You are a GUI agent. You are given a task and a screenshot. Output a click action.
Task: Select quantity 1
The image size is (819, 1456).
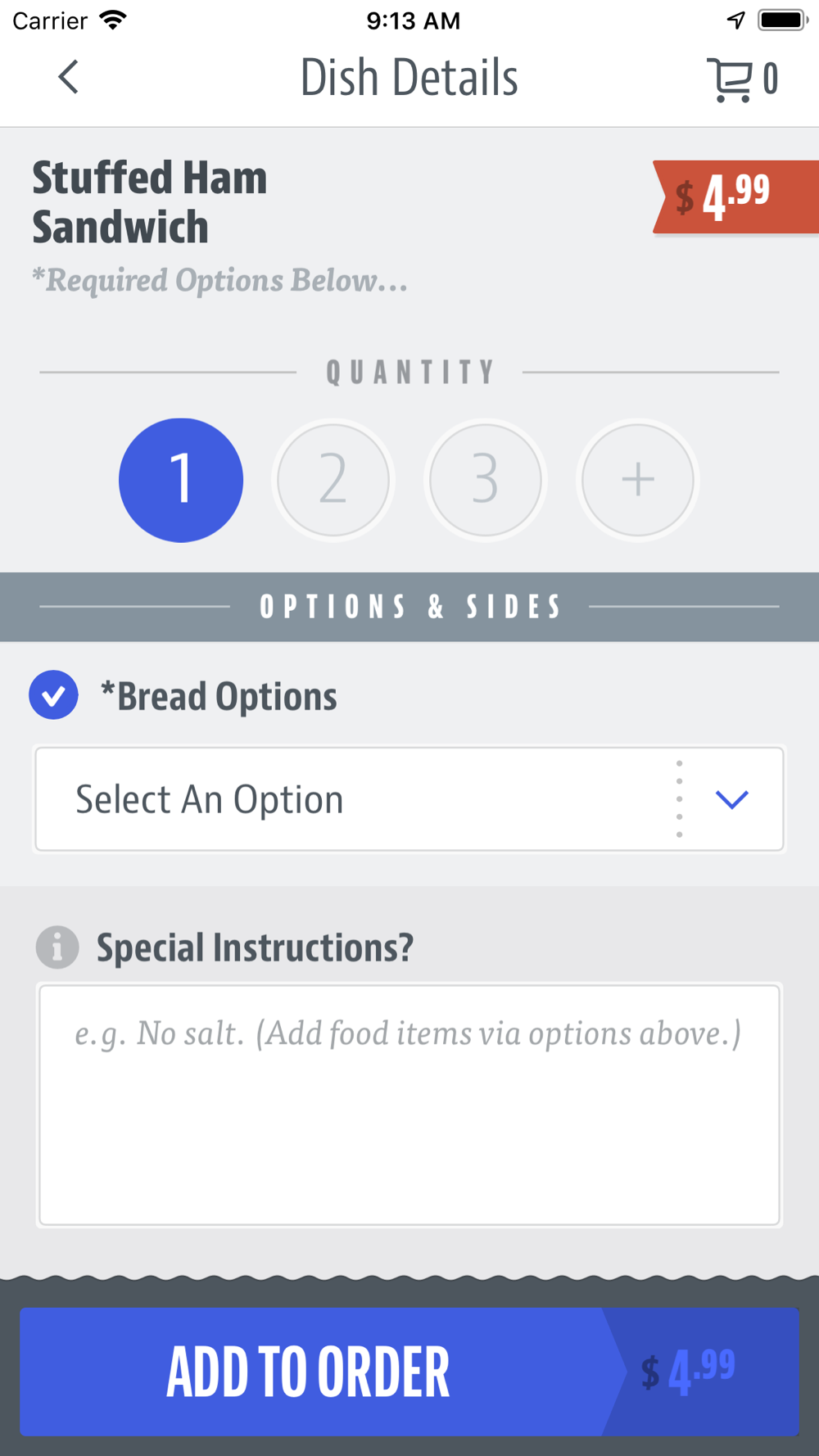click(181, 480)
